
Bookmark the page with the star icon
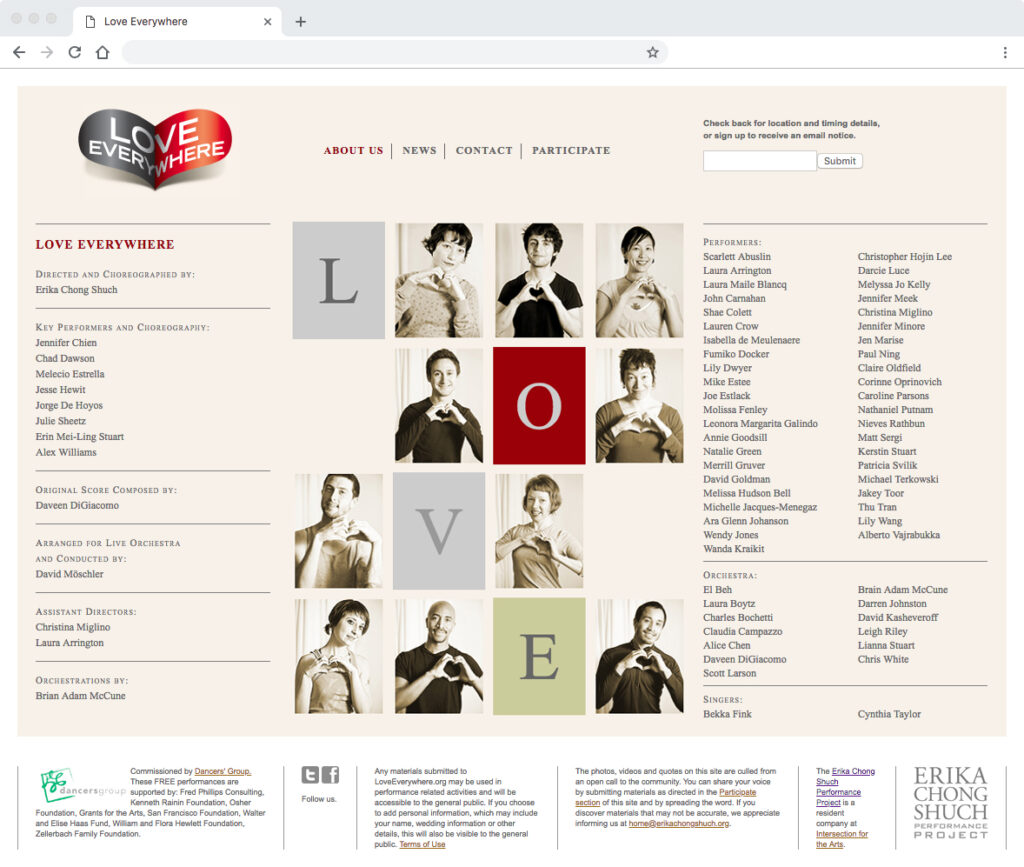click(x=652, y=52)
